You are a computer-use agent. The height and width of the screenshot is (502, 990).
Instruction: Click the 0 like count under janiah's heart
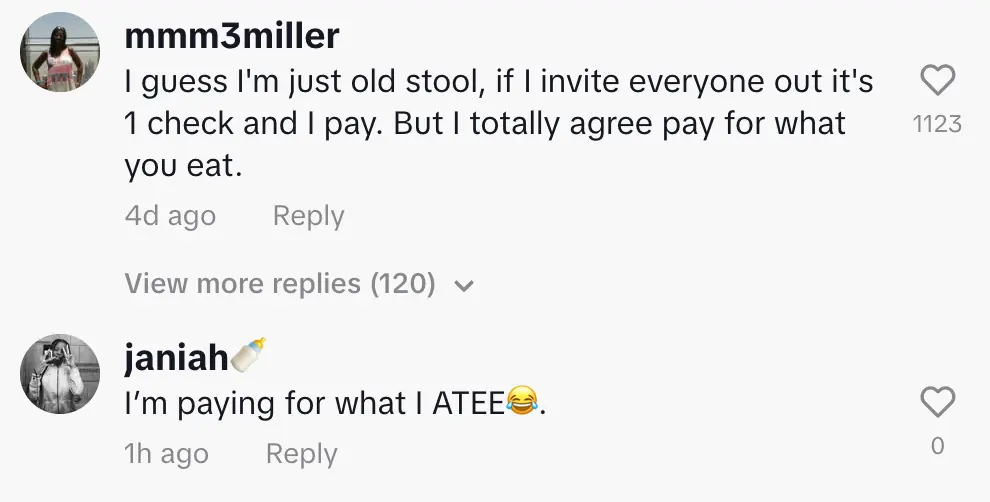pos(937,446)
